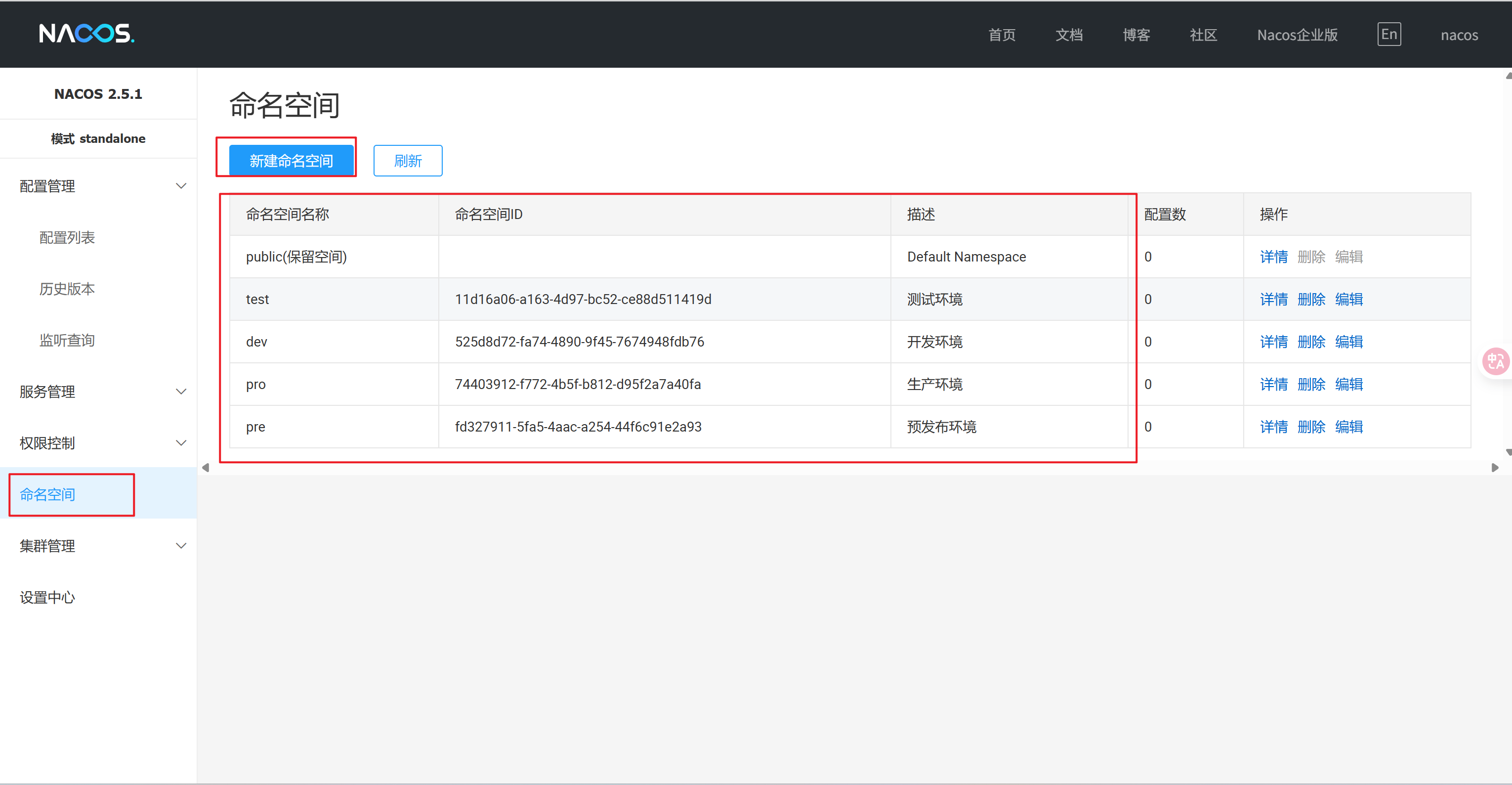Open the 文档 top navigation link
The height and width of the screenshot is (785, 1512).
point(1069,35)
